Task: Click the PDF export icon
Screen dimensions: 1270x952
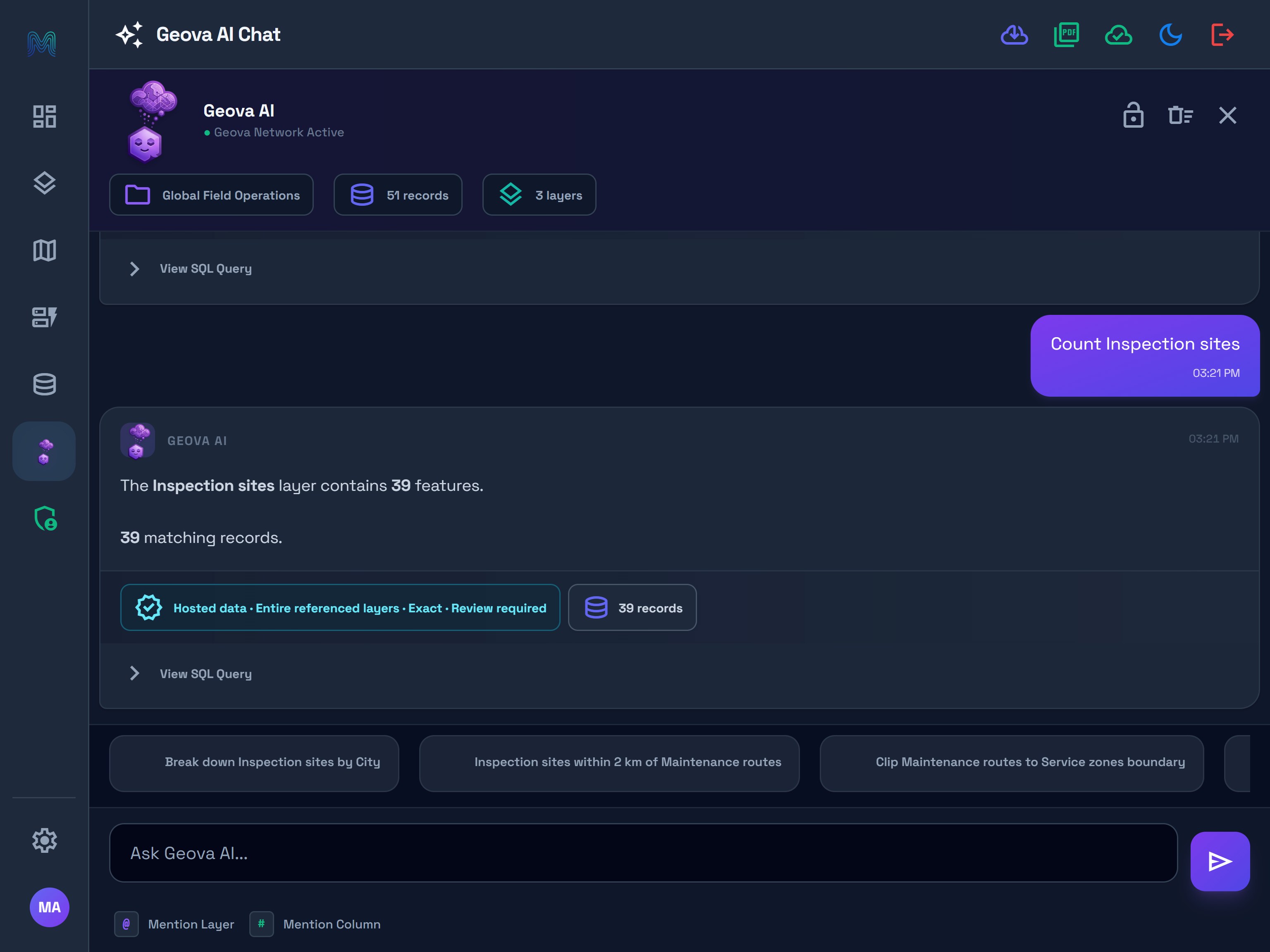Action: (x=1067, y=35)
